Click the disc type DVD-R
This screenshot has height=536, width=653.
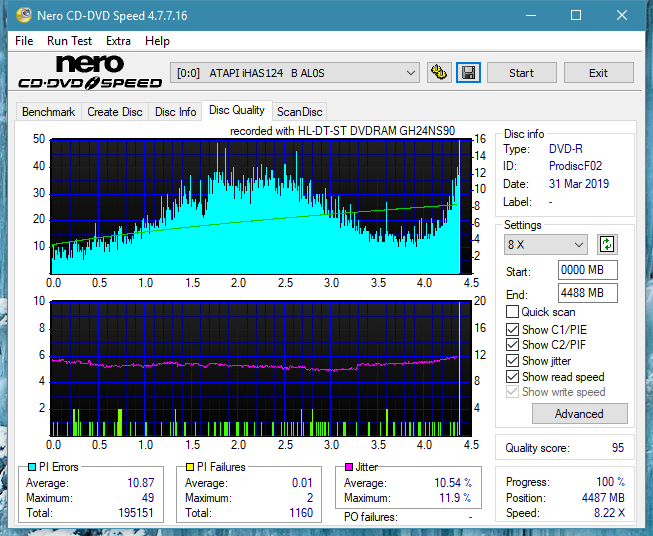pyautogui.click(x=566, y=149)
